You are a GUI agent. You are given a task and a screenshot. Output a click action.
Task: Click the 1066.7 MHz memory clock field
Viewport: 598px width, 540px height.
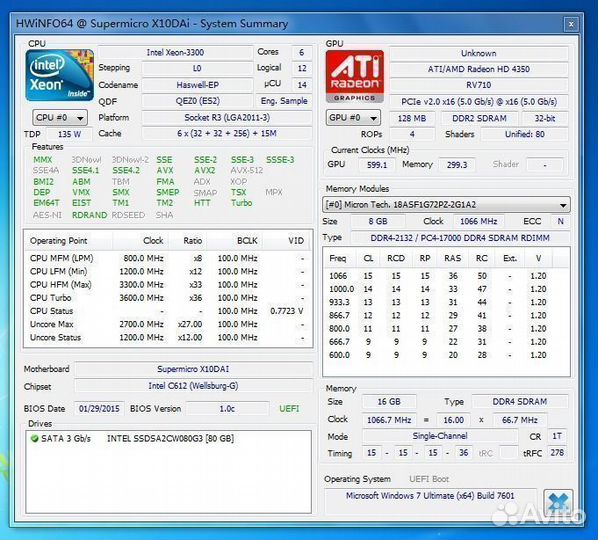tap(389, 420)
